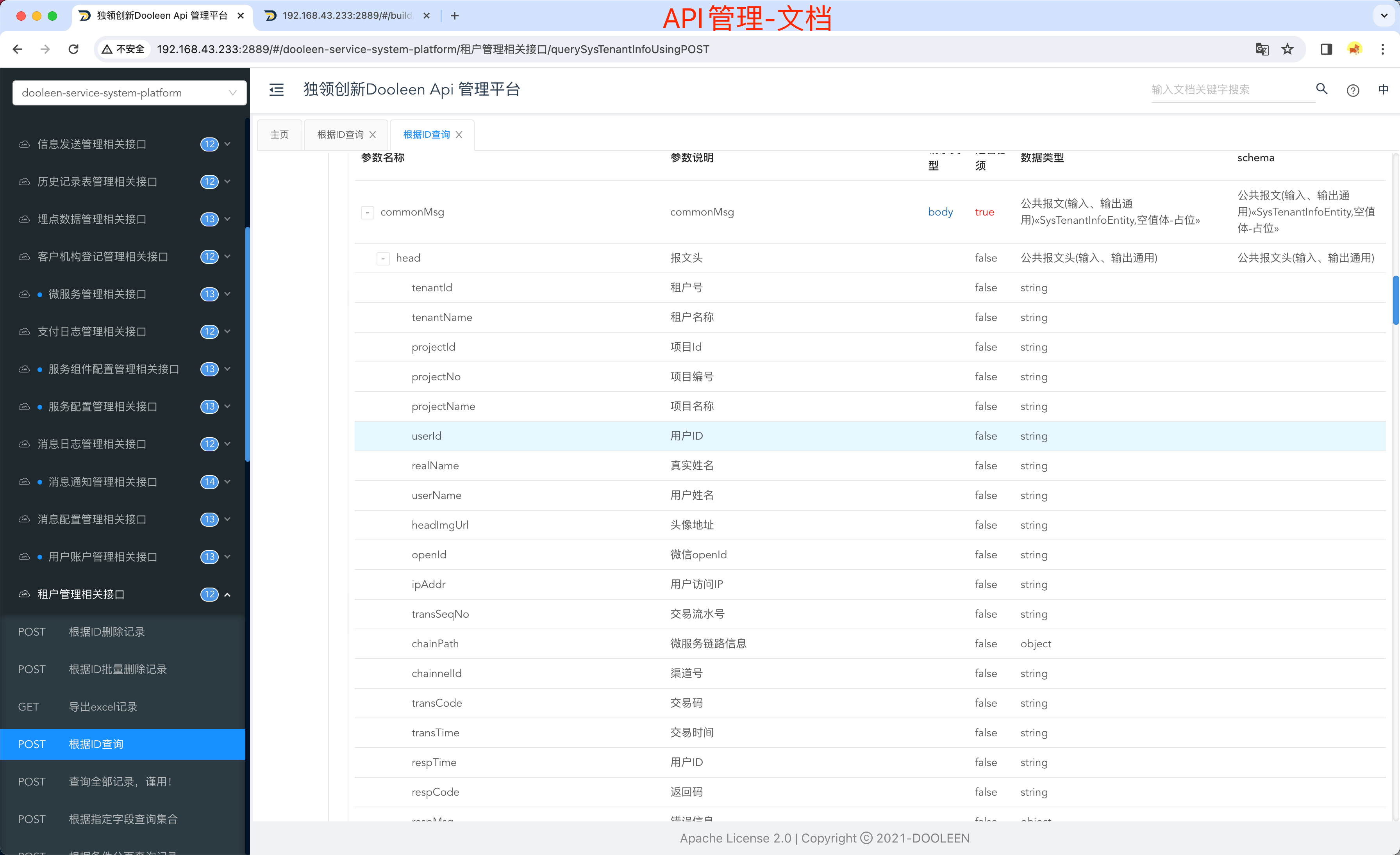
Task: Click cloud icon beside 消息日志管理相关接口
Action: (24, 444)
